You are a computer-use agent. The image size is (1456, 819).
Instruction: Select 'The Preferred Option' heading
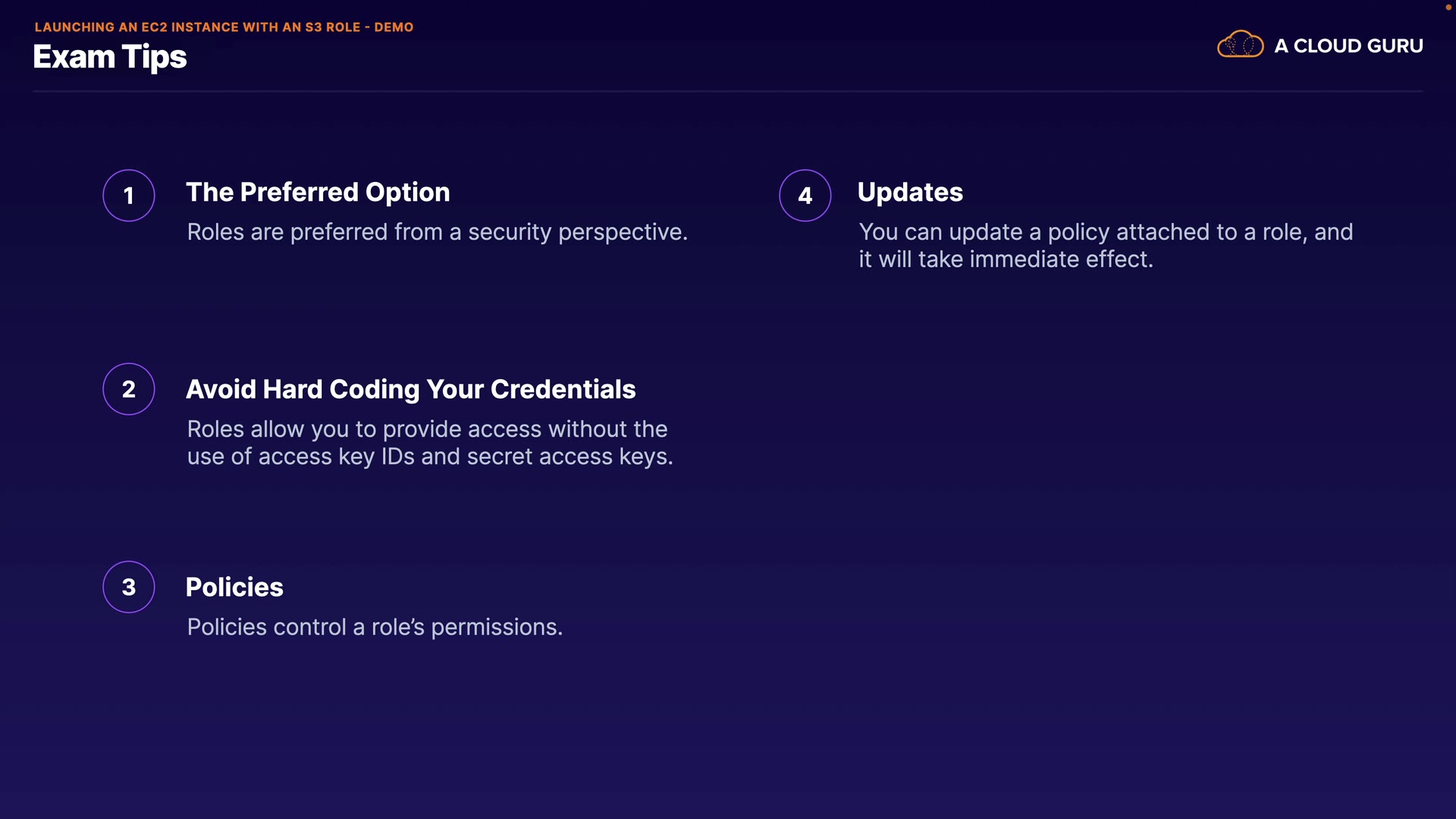pyautogui.click(x=318, y=193)
